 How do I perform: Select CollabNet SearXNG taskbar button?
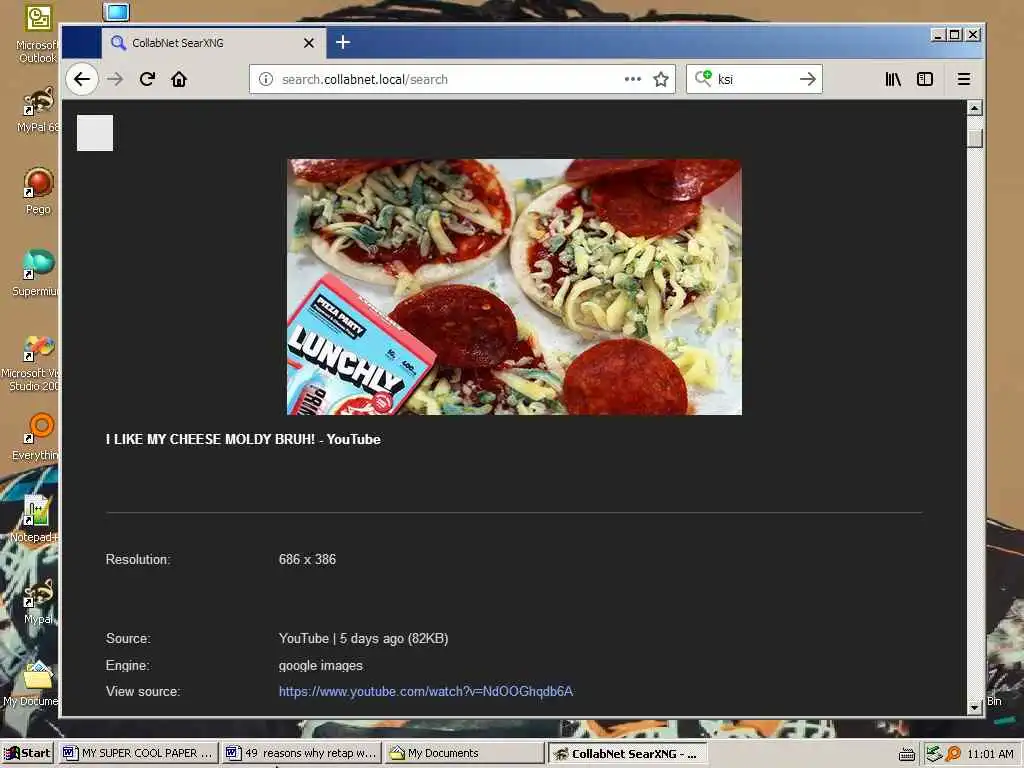[628, 753]
